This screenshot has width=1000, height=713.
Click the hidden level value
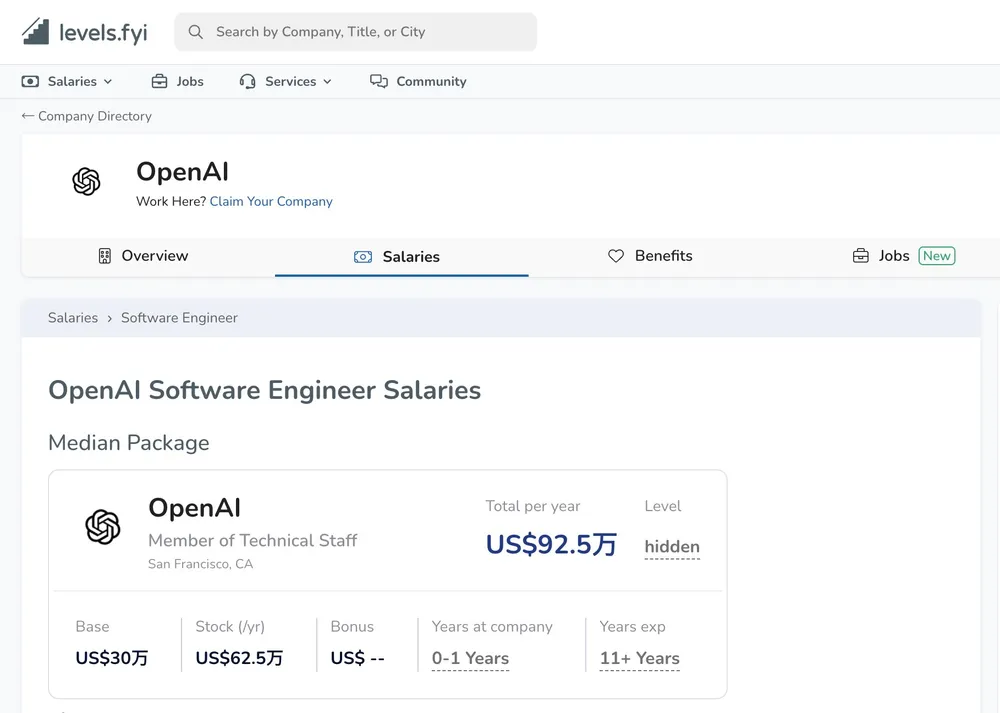pos(672,547)
